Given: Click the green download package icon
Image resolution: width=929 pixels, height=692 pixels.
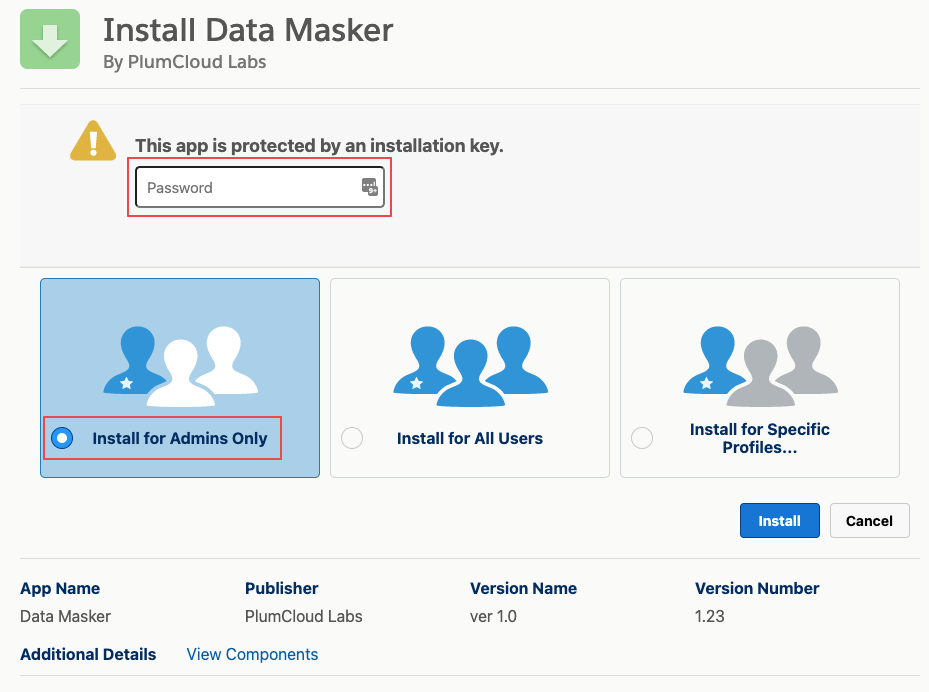Looking at the screenshot, I should (x=49, y=39).
